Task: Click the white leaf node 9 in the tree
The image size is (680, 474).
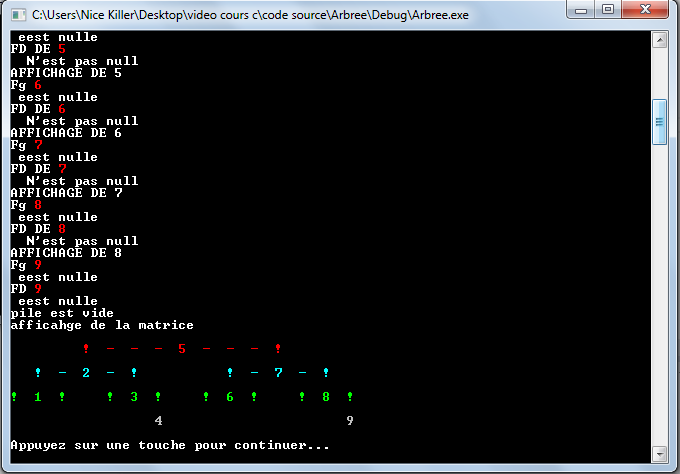Action: pyautogui.click(x=350, y=421)
